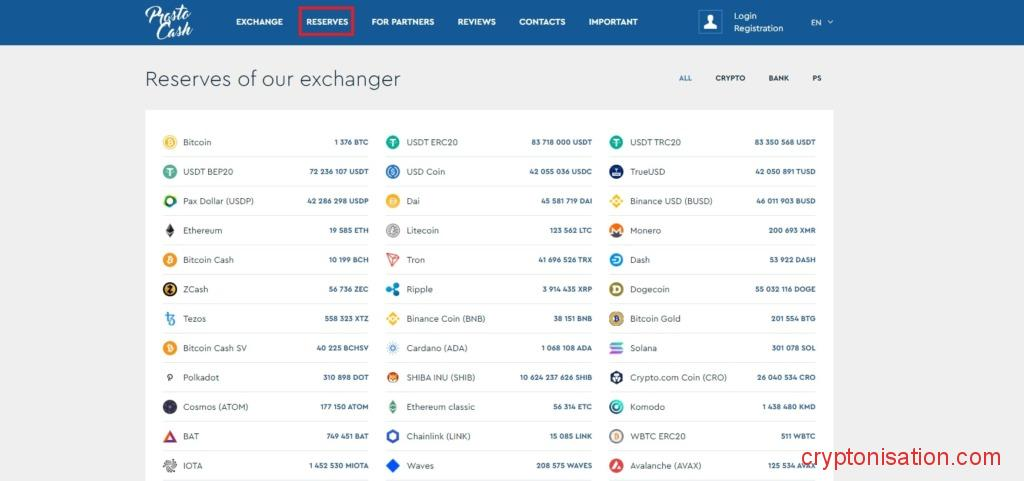Open the EN language dropdown
This screenshot has height=481, width=1024.
pyautogui.click(x=821, y=22)
